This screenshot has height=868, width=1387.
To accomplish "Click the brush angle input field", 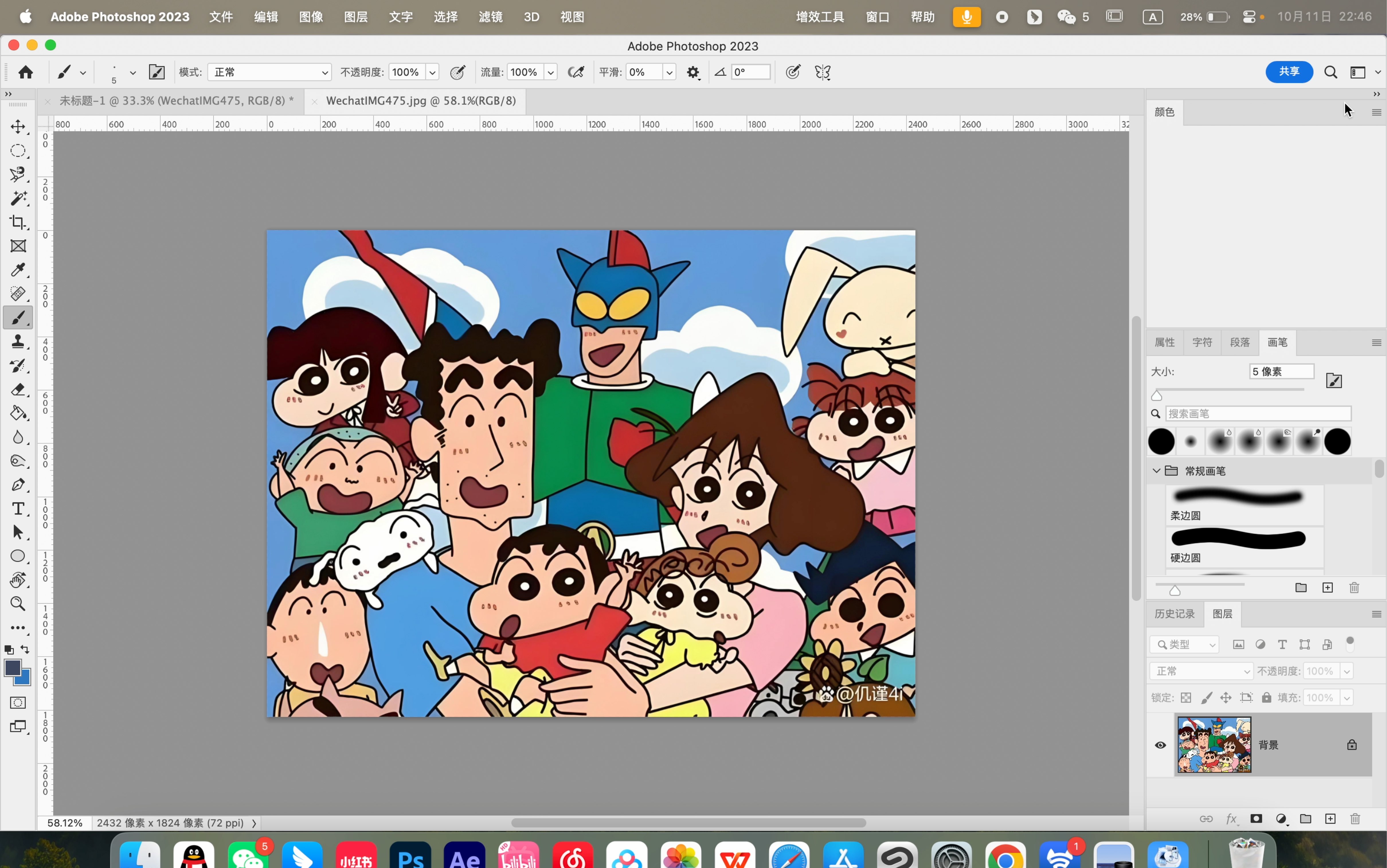I will (750, 72).
